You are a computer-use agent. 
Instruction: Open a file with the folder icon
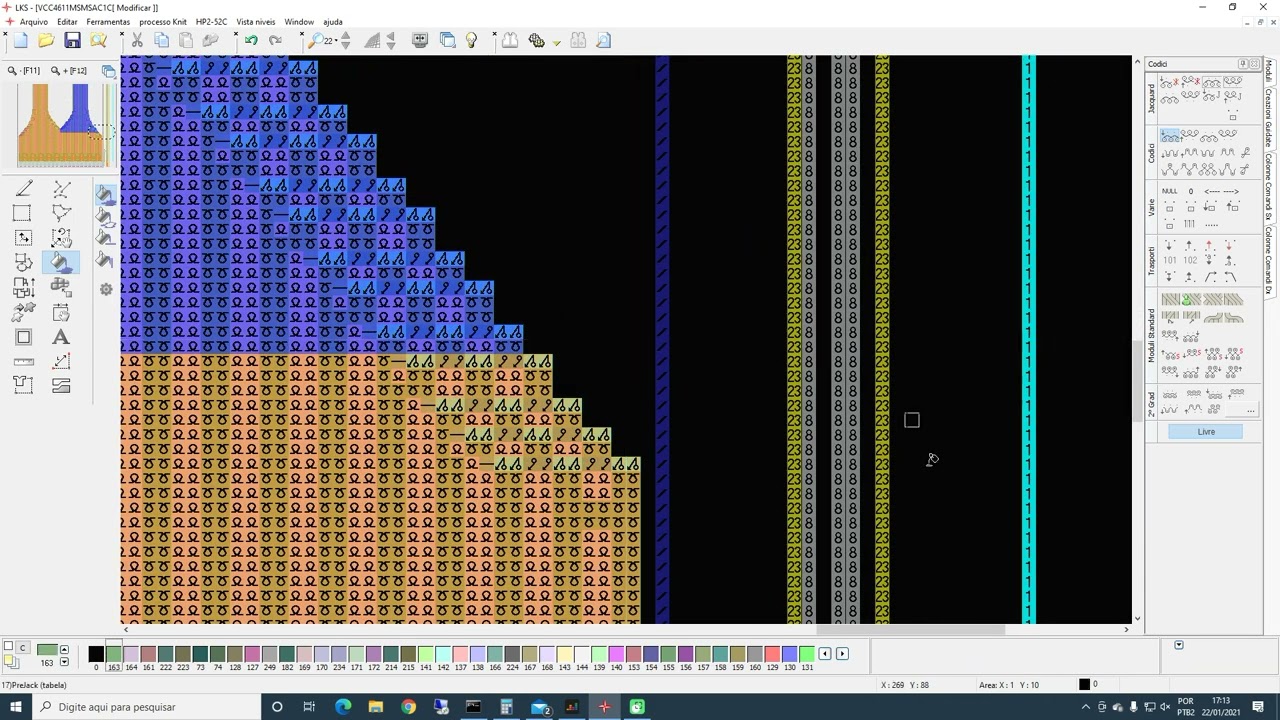click(46, 40)
